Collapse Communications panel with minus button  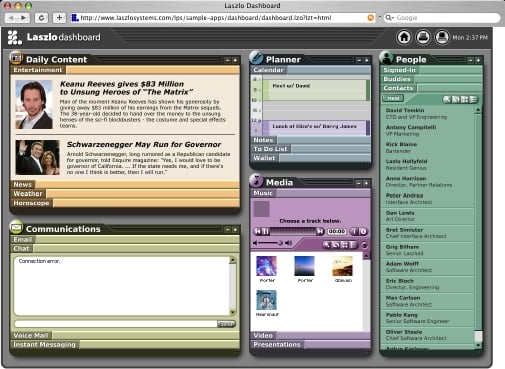(x=227, y=229)
